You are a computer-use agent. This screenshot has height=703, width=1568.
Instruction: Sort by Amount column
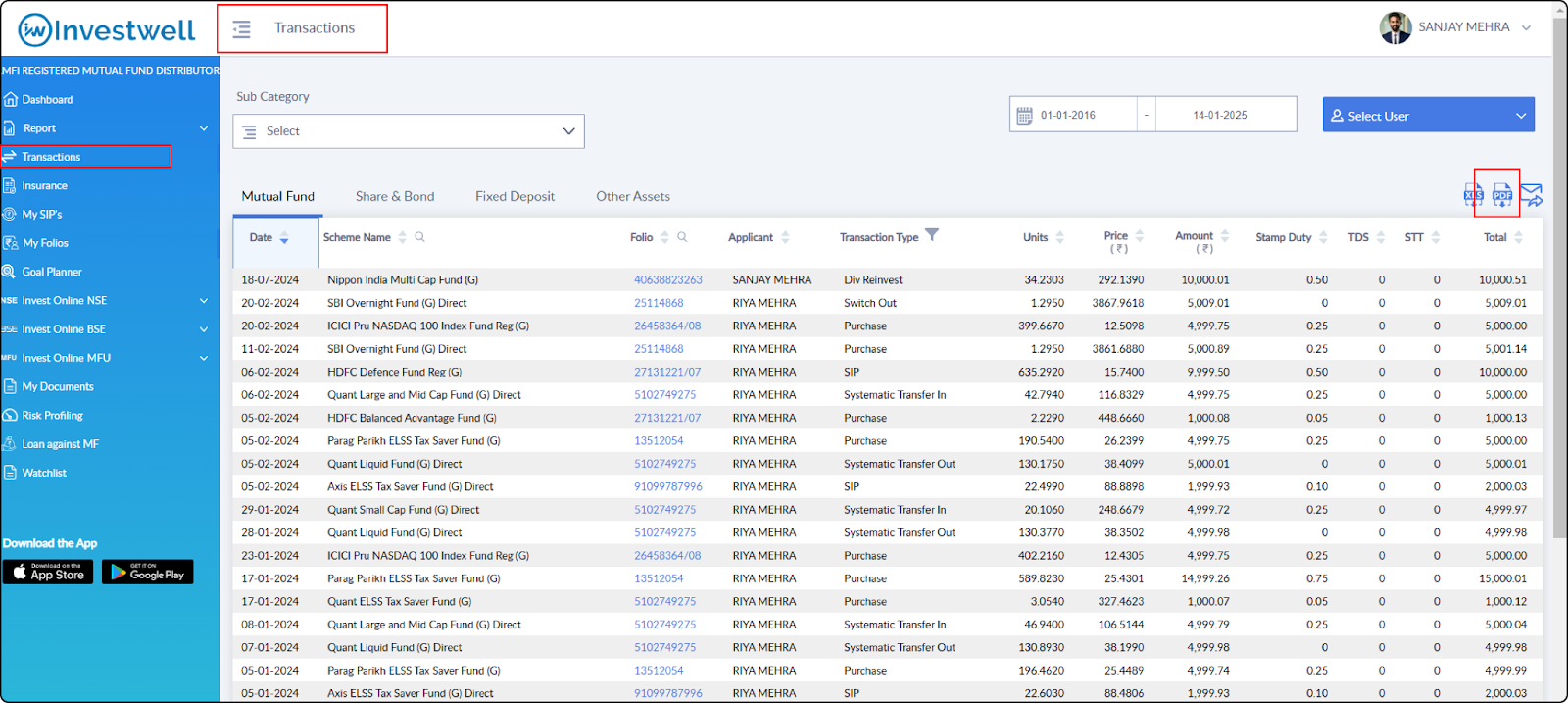pyautogui.click(x=1224, y=236)
